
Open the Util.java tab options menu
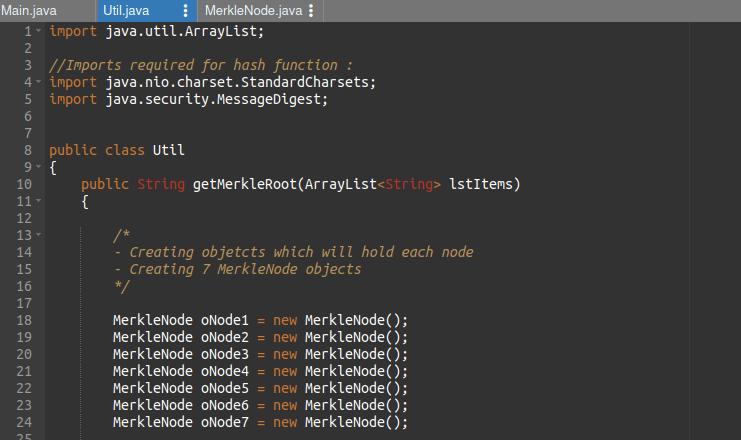(185, 11)
